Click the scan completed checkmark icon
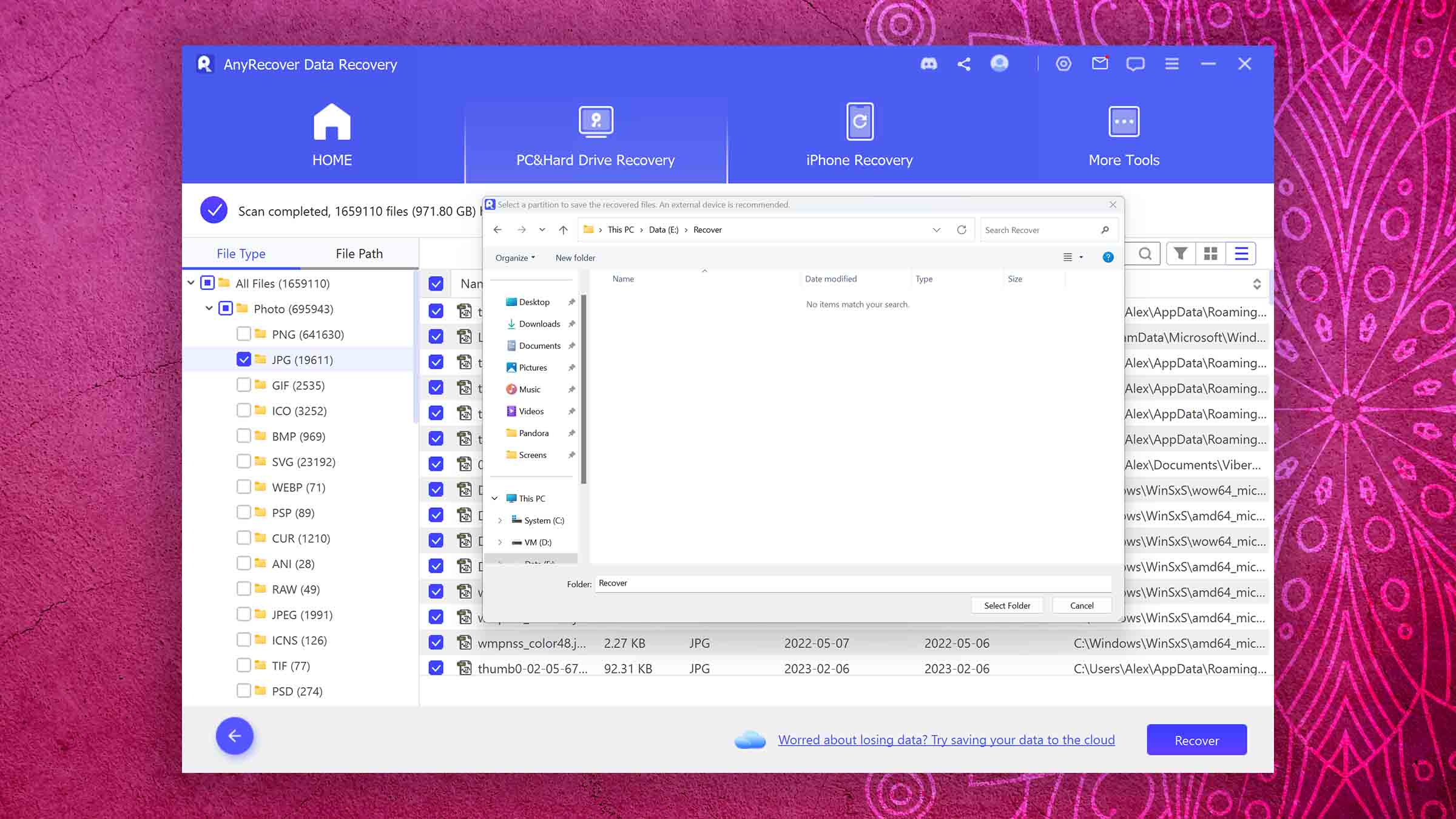Image resolution: width=1456 pixels, height=819 pixels. pyautogui.click(x=214, y=211)
